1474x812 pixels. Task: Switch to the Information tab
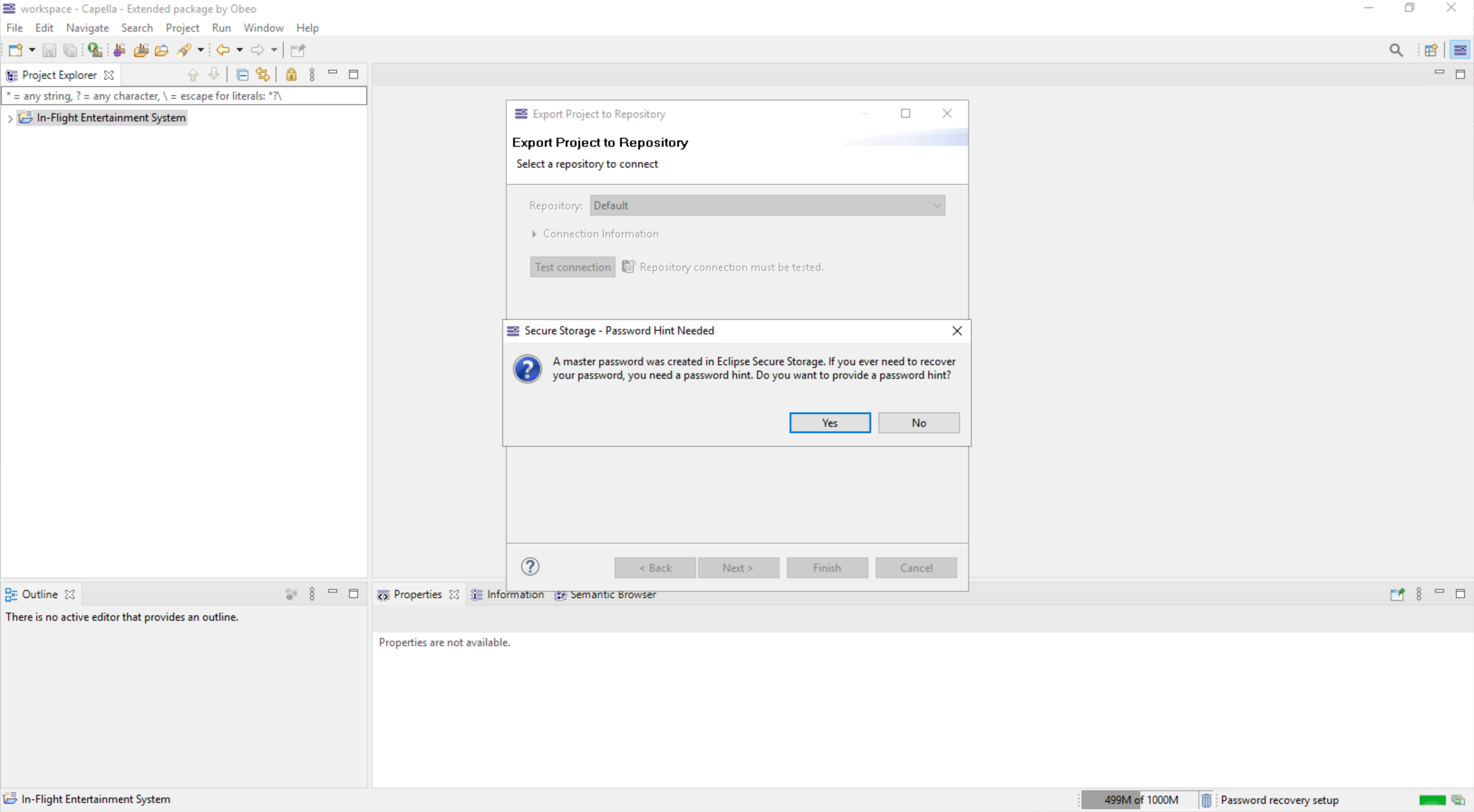click(508, 594)
